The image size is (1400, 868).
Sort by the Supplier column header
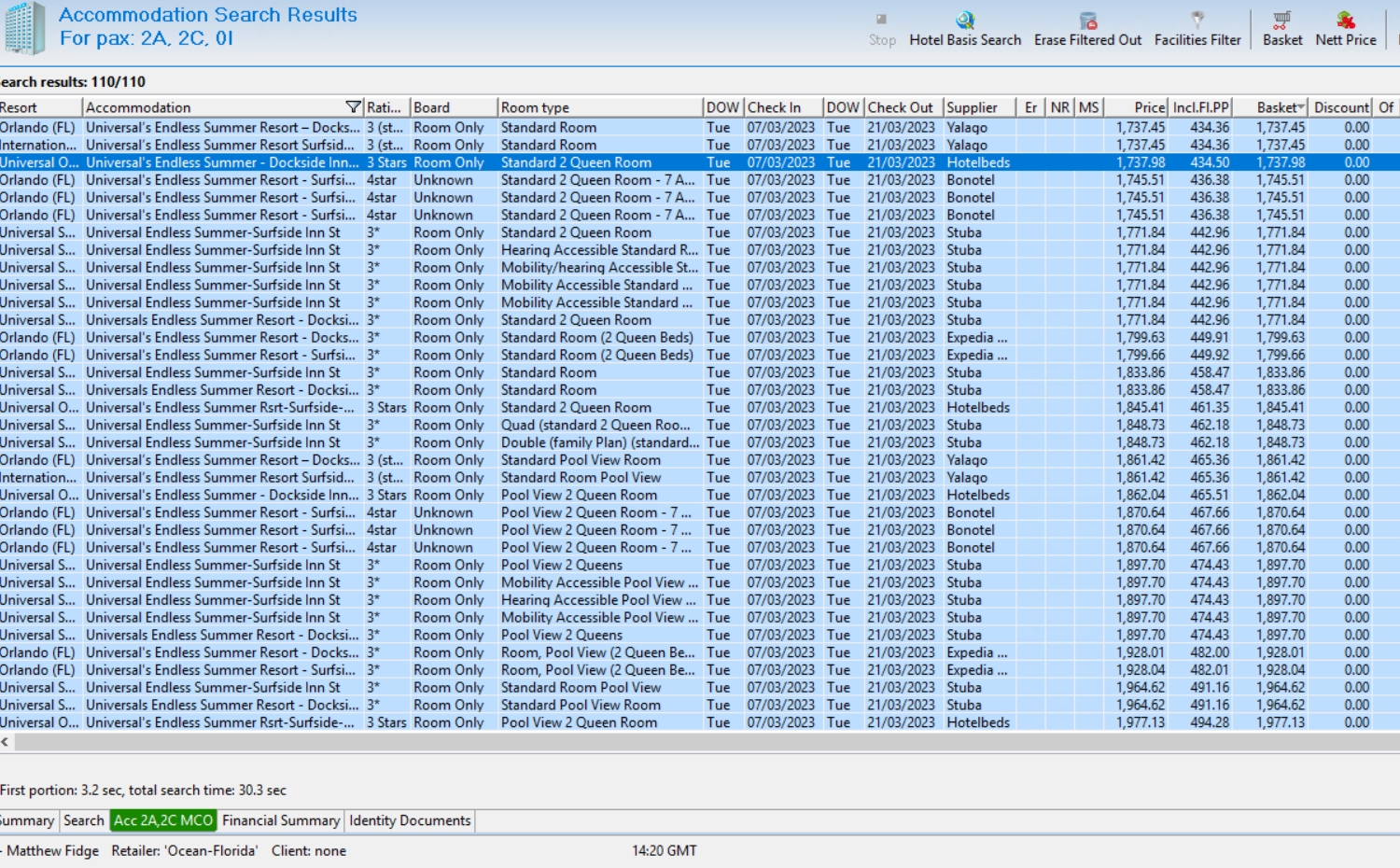pyautogui.click(x=980, y=107)
